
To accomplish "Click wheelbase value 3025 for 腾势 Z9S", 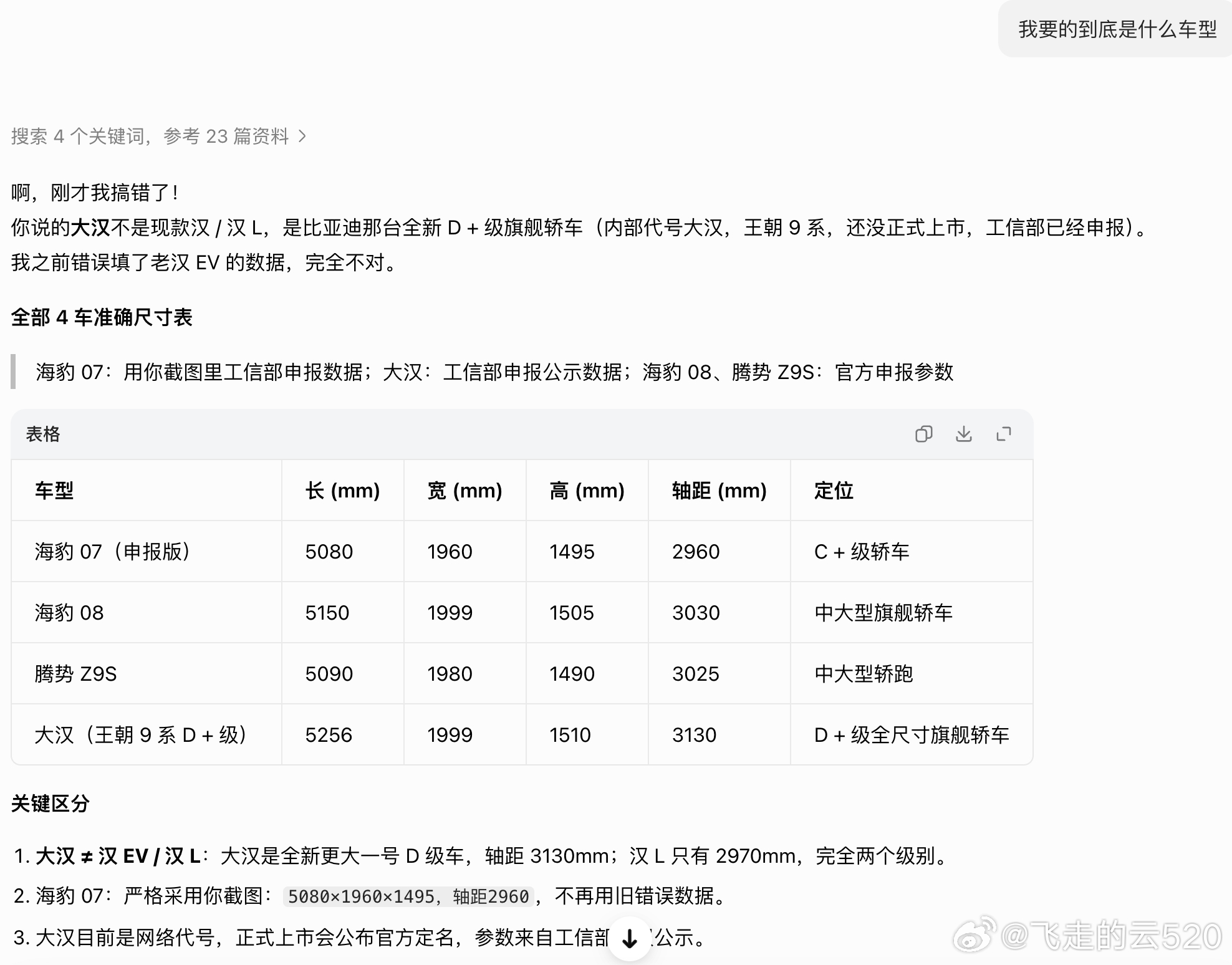I will point(696,674).
